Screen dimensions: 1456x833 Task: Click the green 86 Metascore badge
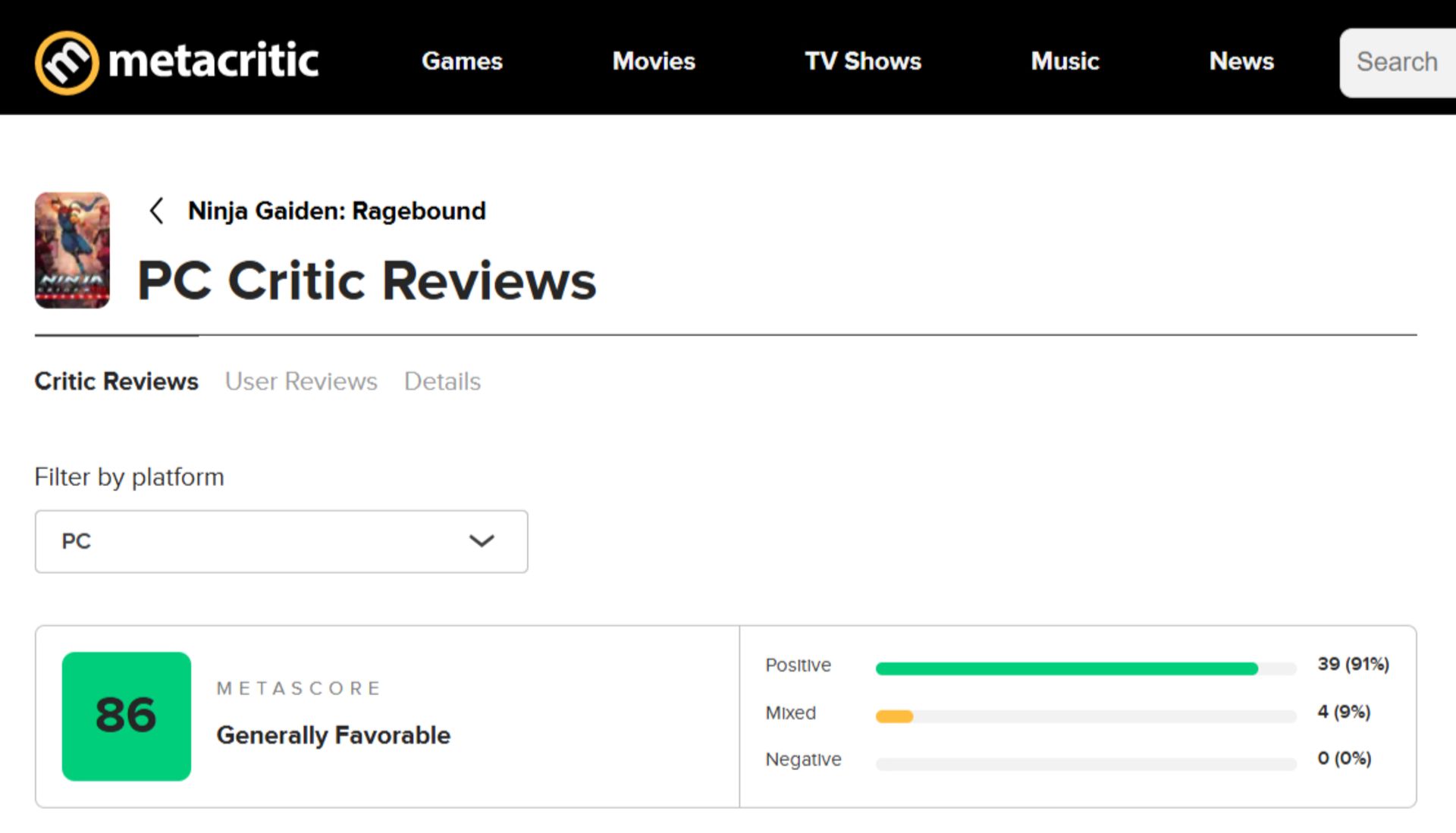click(x=127, y=716)
